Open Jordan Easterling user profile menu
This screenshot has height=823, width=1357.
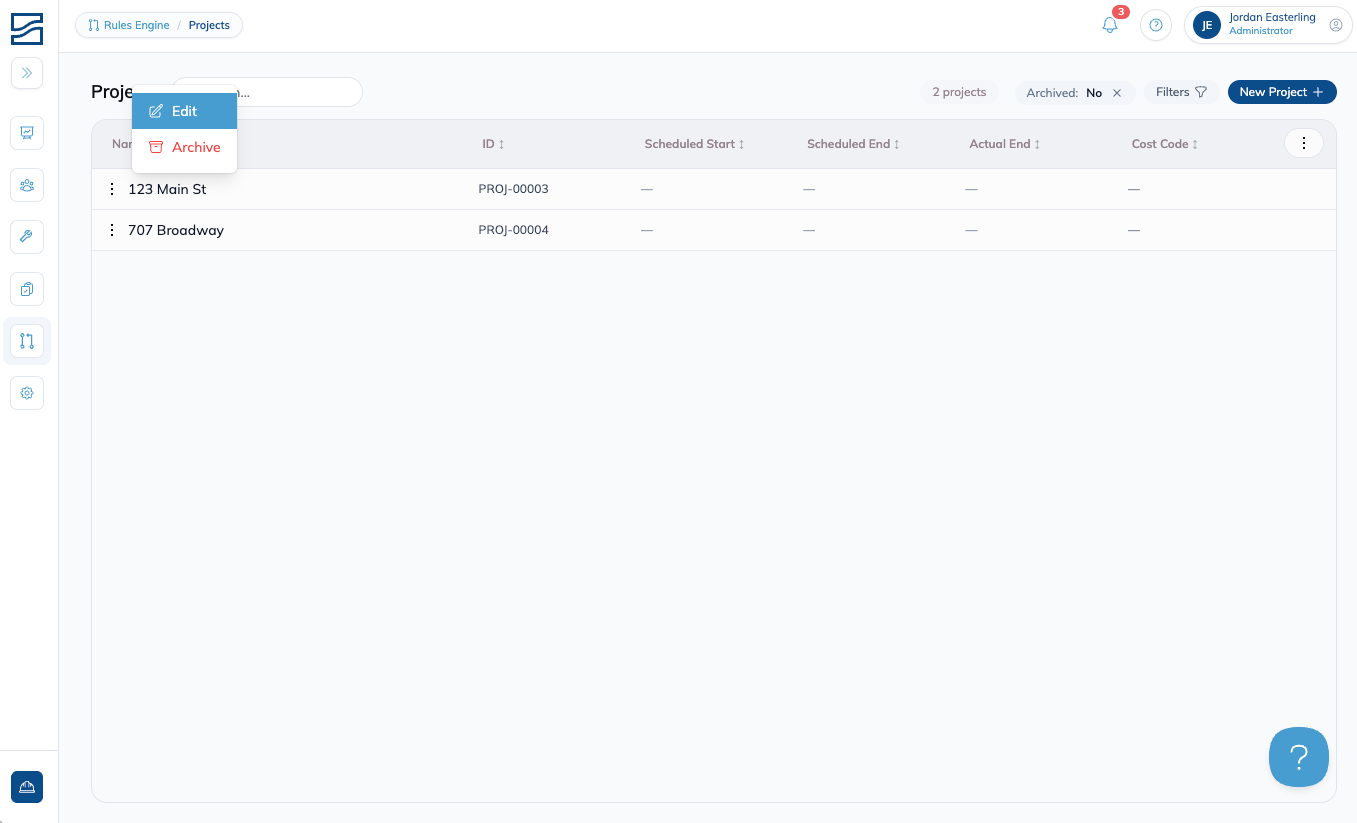[1267, 25]
